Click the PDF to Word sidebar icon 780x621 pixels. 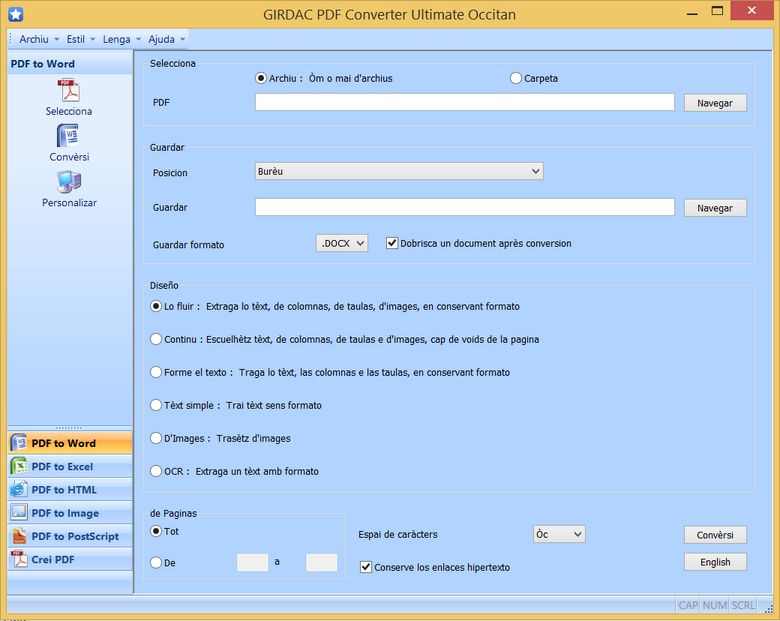click(19, 443)
